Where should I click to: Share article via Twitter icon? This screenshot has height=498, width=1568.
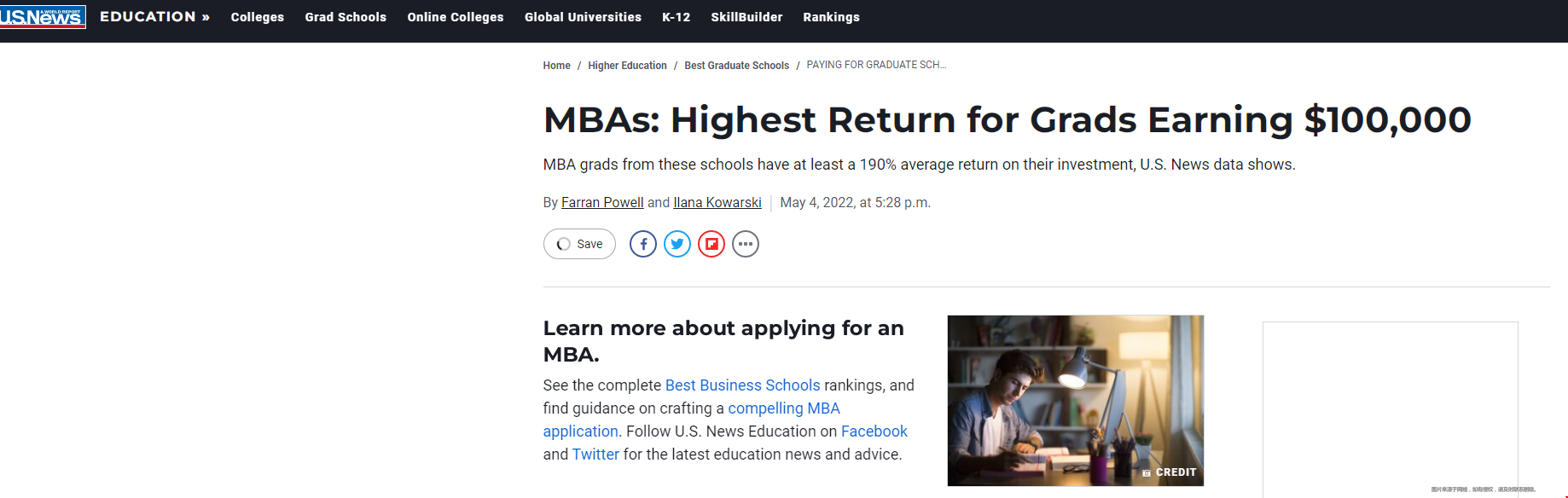coord(677,244)
